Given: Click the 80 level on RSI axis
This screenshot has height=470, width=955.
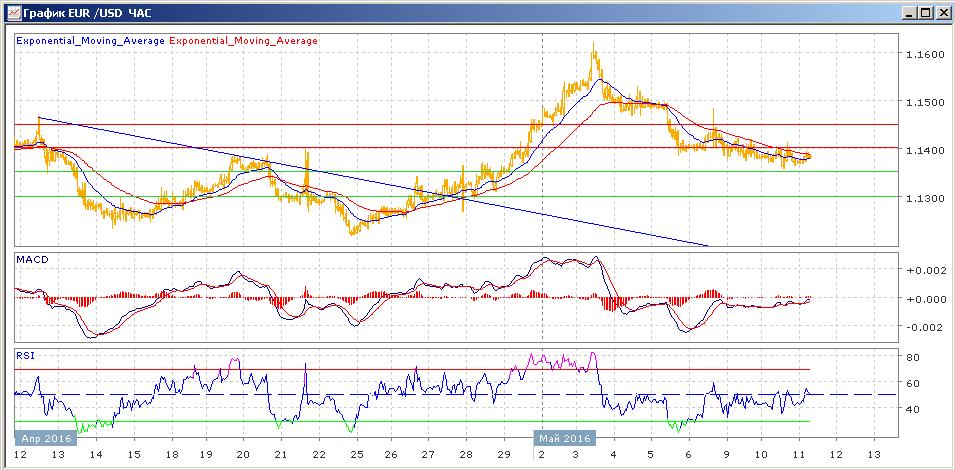Looking at the screenshot, I should coord(913,357).
